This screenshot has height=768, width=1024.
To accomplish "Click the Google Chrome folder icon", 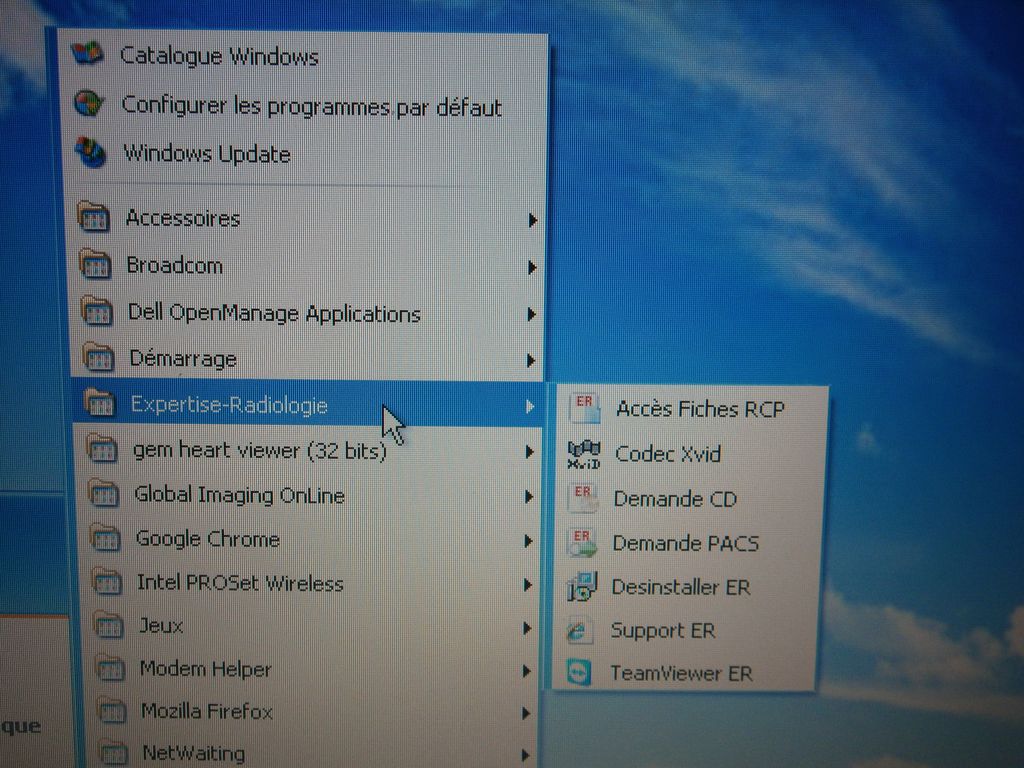I will coord(105,537).
